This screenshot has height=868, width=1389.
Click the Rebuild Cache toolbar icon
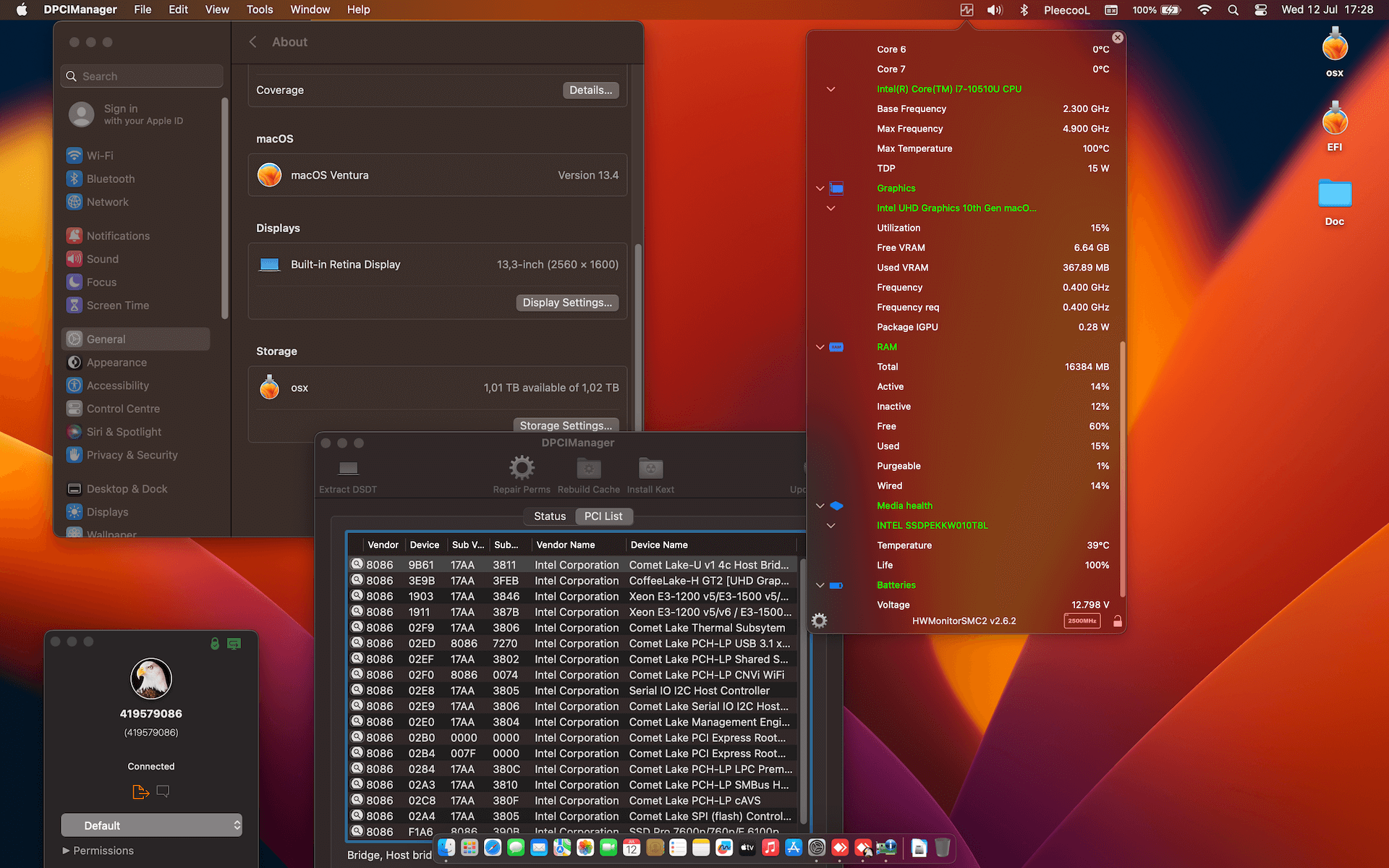[588, 469]
